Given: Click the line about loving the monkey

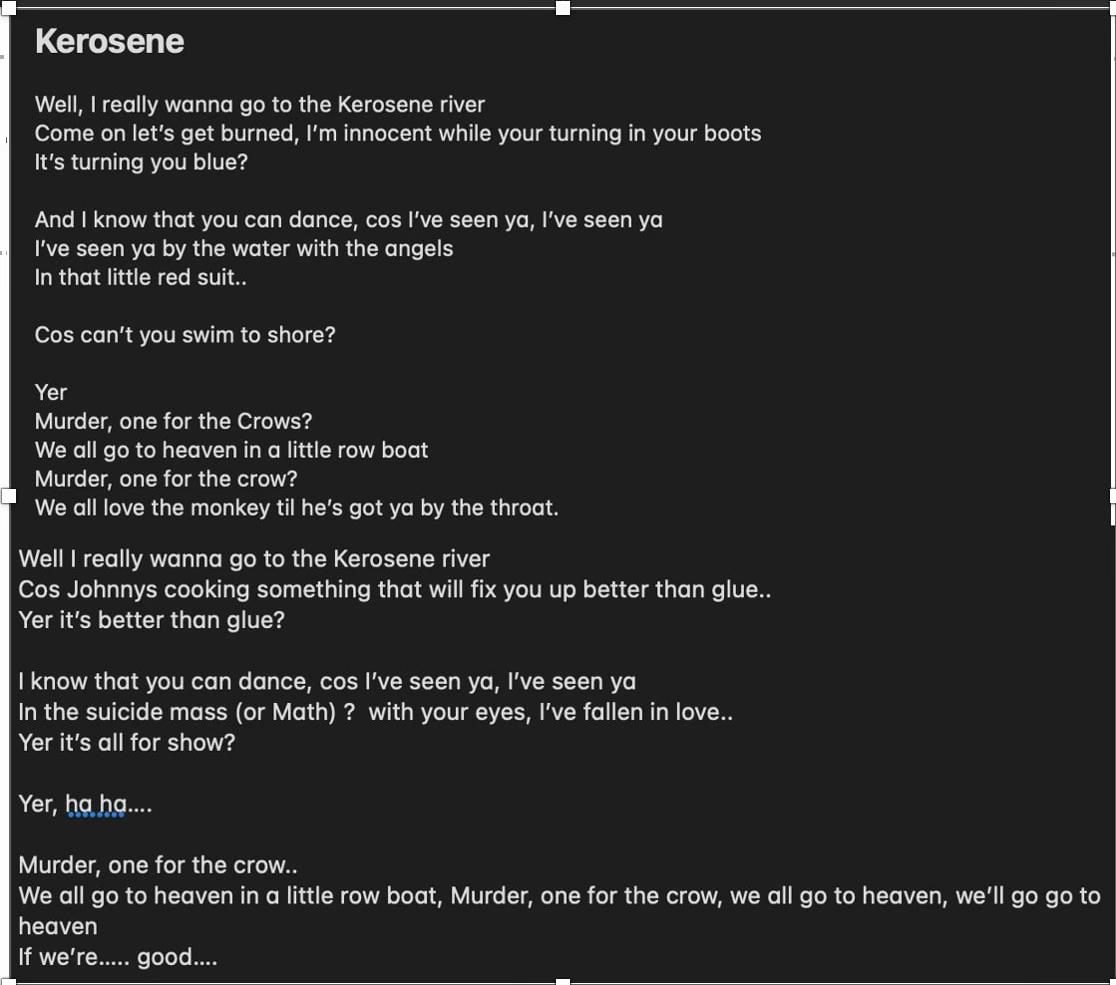Looking at the screenshot, I should tap(297, 507).
